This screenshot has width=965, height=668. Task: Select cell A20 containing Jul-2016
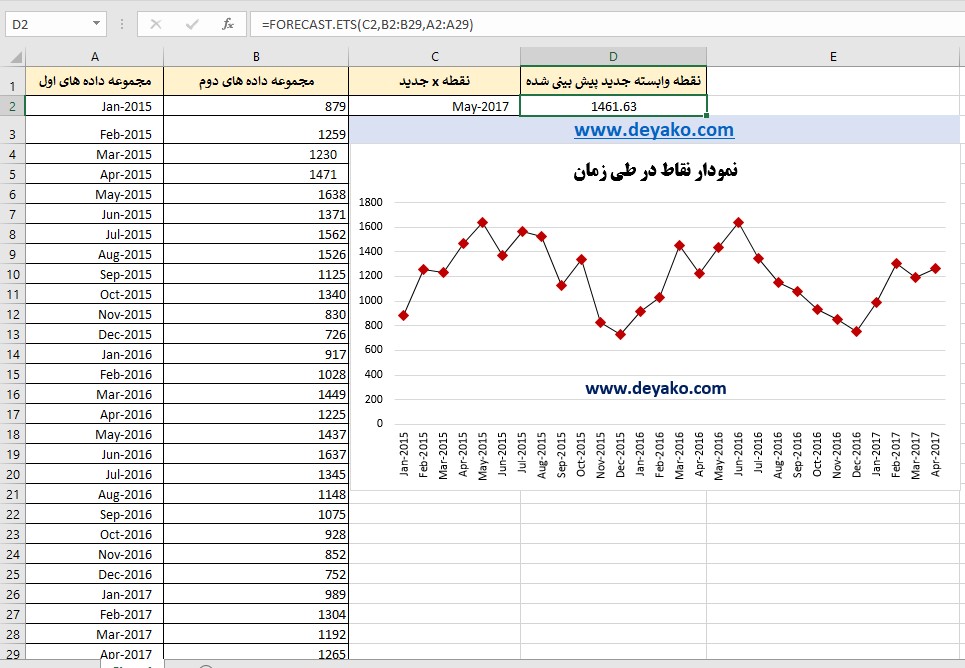coord(95,475)
